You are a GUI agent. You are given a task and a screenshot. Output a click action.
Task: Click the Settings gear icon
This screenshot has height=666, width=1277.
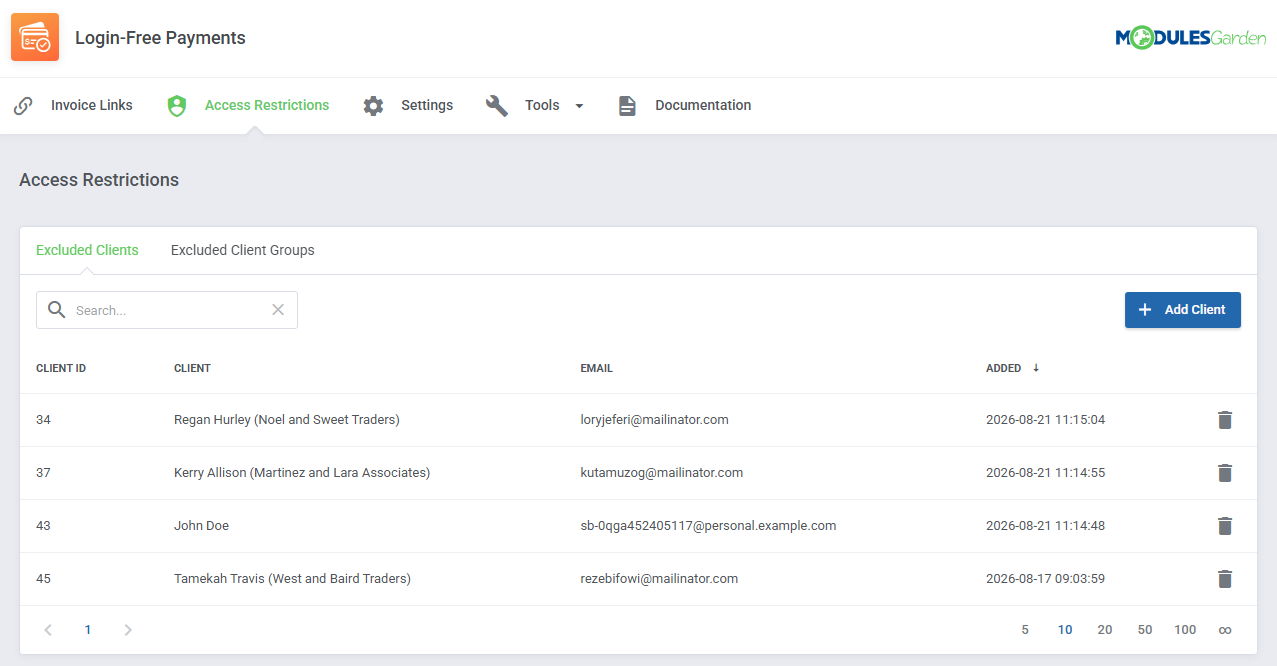[373, 105]
